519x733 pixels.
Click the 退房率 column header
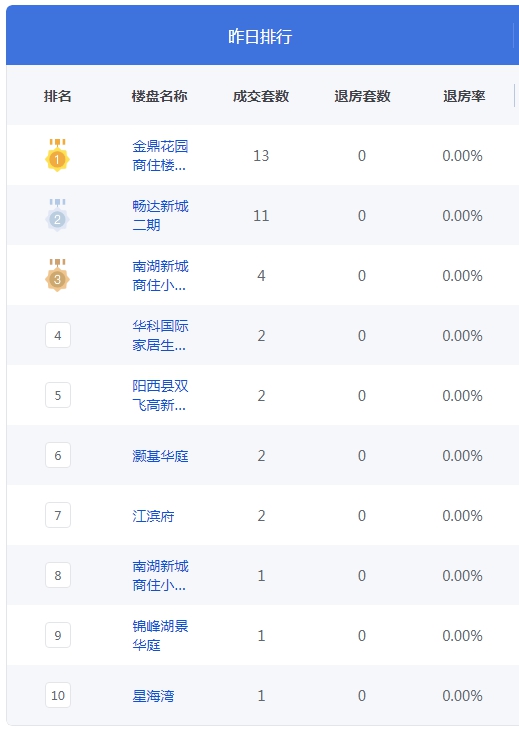(464, 96)
